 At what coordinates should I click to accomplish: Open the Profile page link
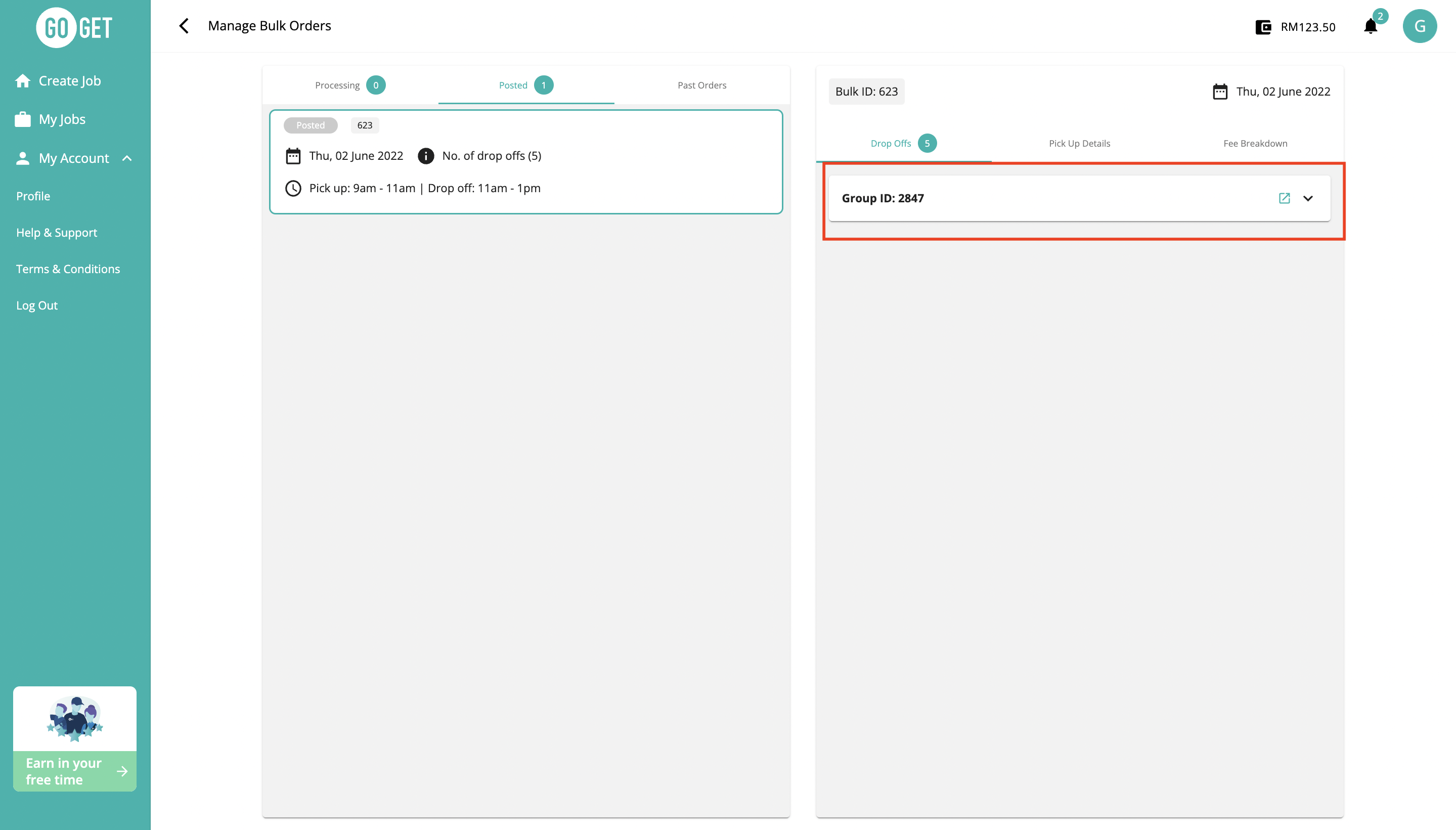click(33, 196)
